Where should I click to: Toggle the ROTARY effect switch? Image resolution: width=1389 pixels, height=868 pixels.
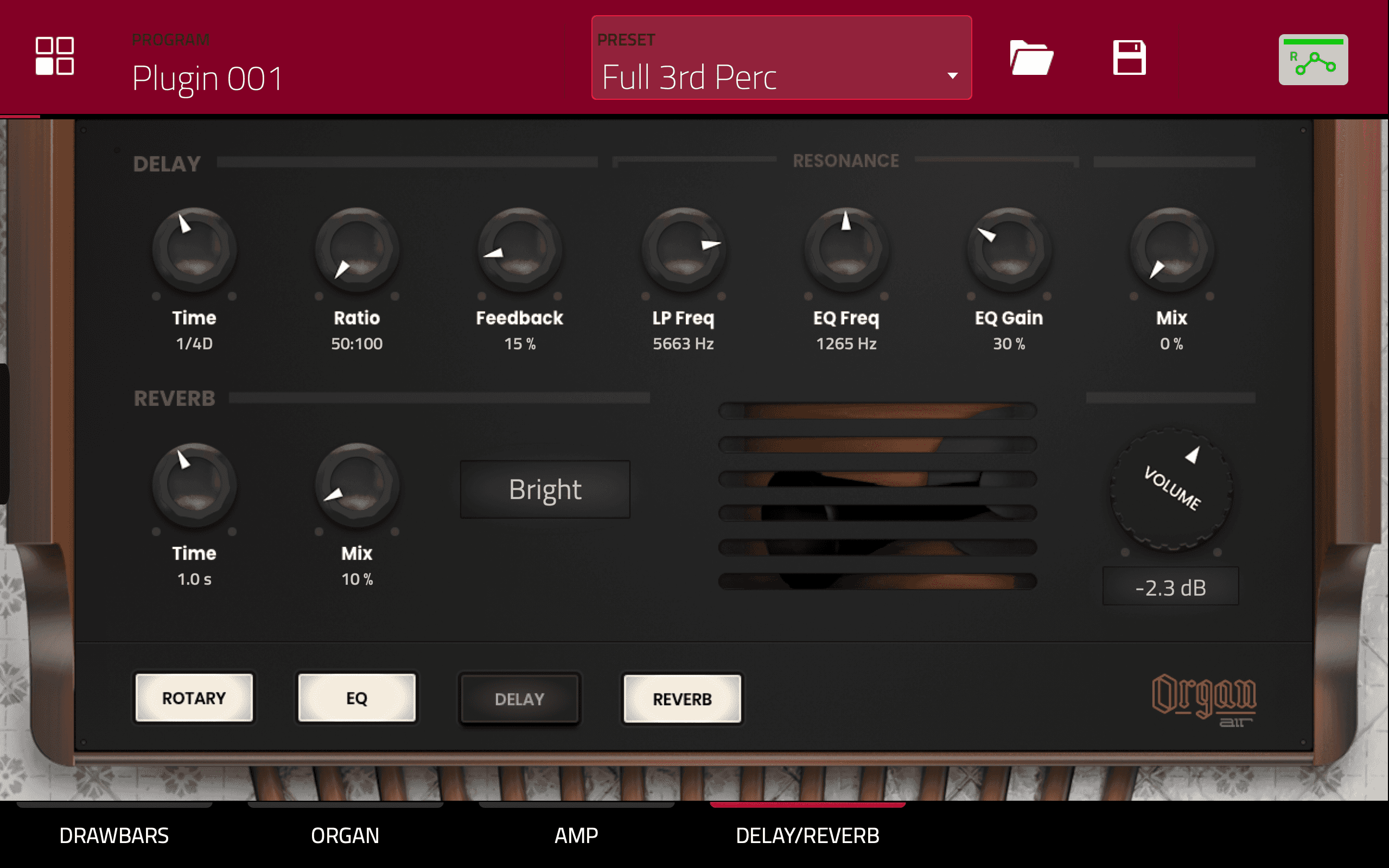coord(194,698)
